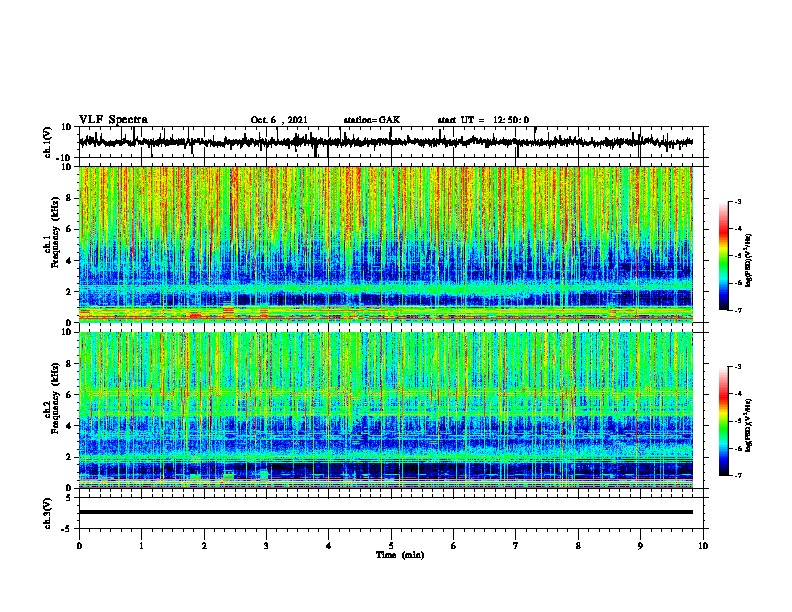Click the time axis tick label "0"
Viewport: 792px width, 612px height.
click(79, 546)
